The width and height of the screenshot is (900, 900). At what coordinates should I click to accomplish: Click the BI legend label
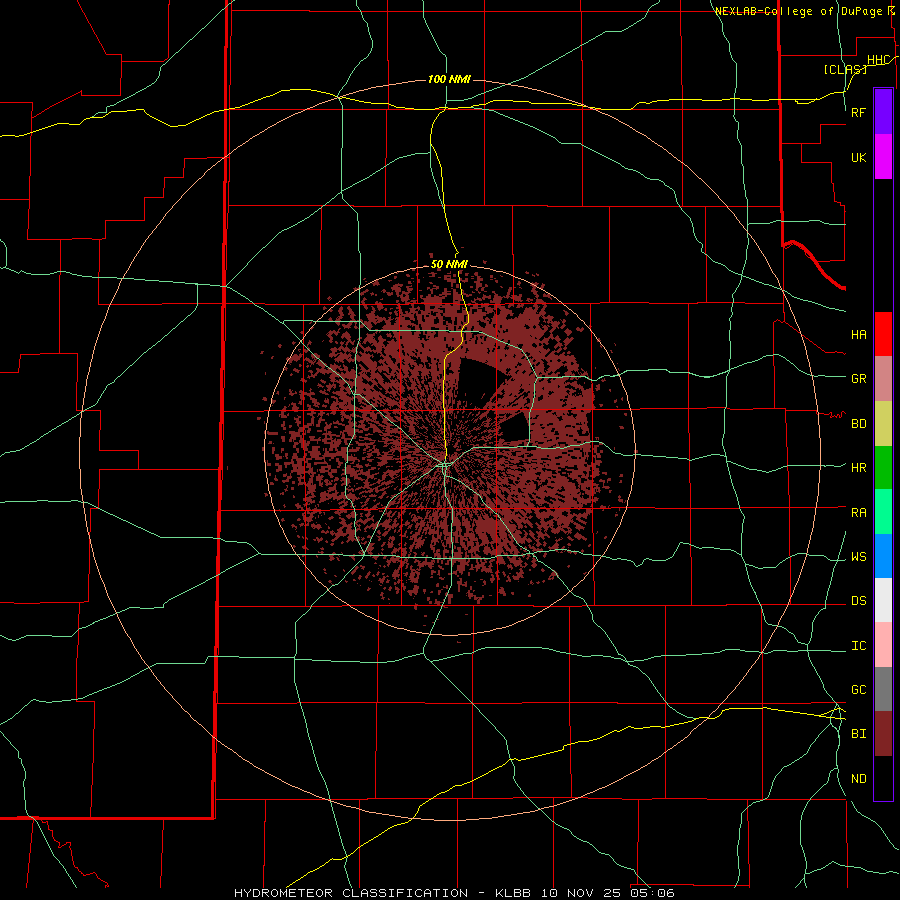pyautogui.click(x=859, y=734)
